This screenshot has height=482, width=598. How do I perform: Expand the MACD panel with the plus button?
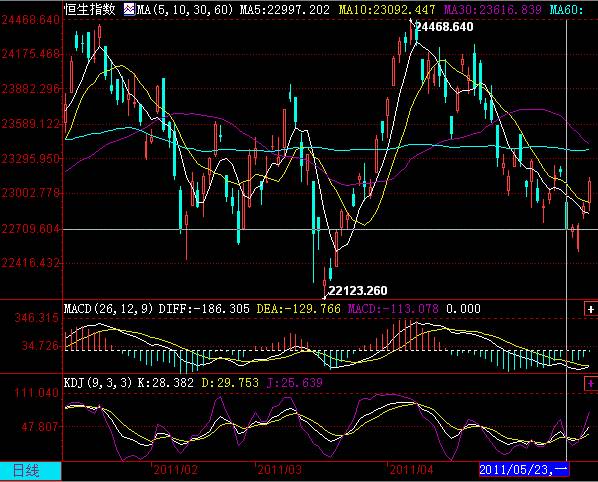point(591,309)
